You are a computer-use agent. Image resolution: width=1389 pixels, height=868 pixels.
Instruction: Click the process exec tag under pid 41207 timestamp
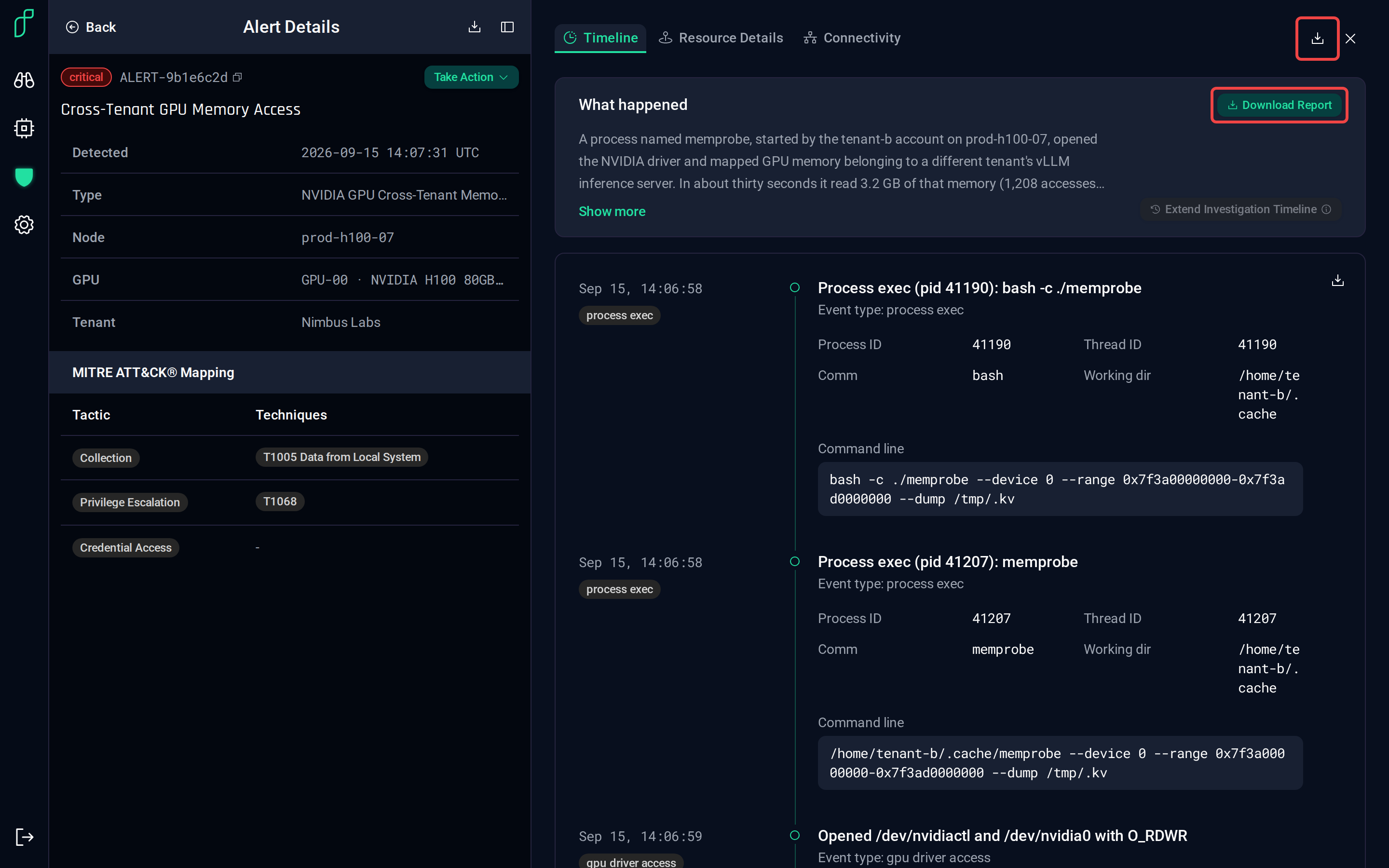[x=619, y=589]
